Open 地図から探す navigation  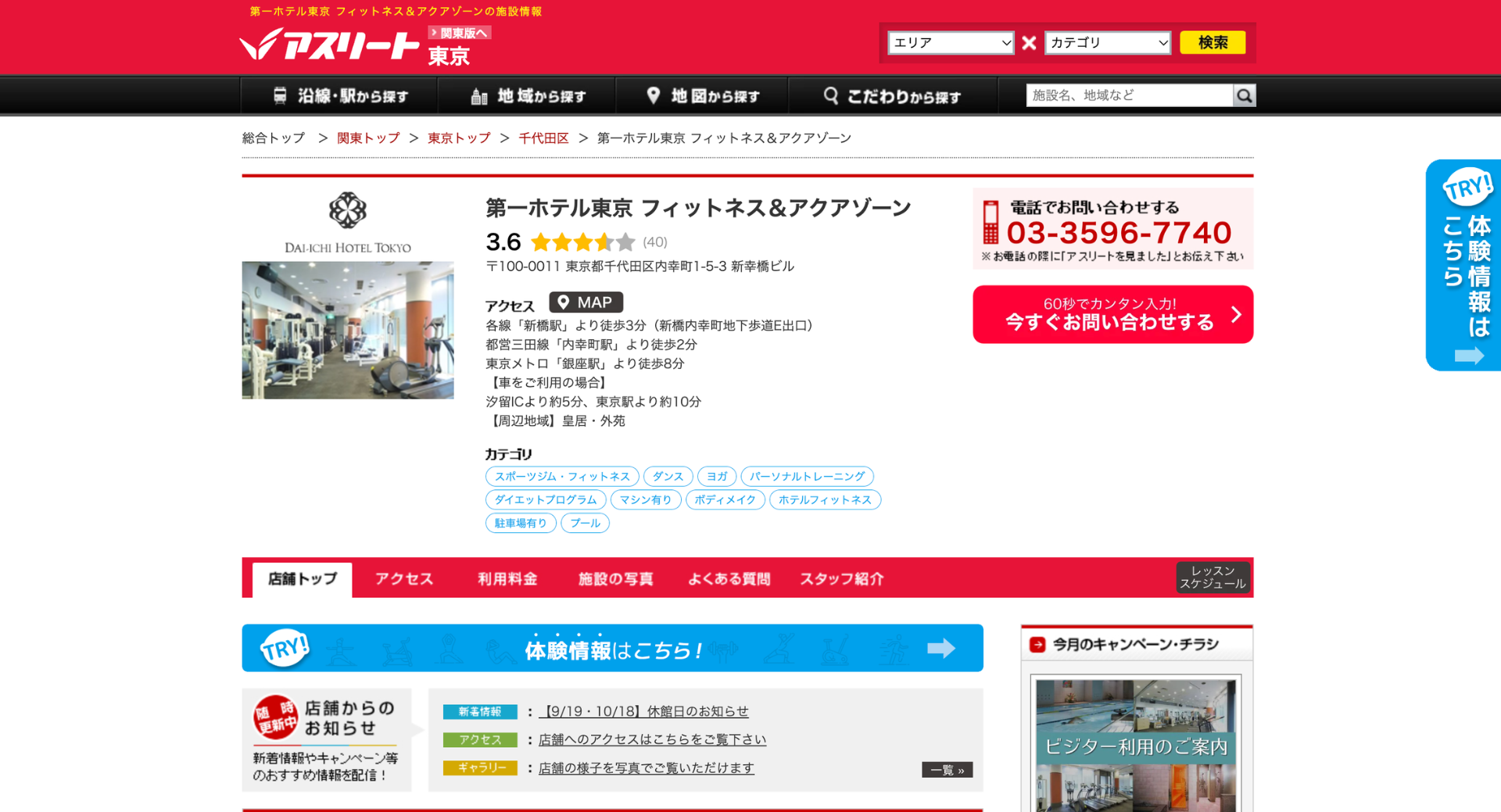tap(702, 96)
